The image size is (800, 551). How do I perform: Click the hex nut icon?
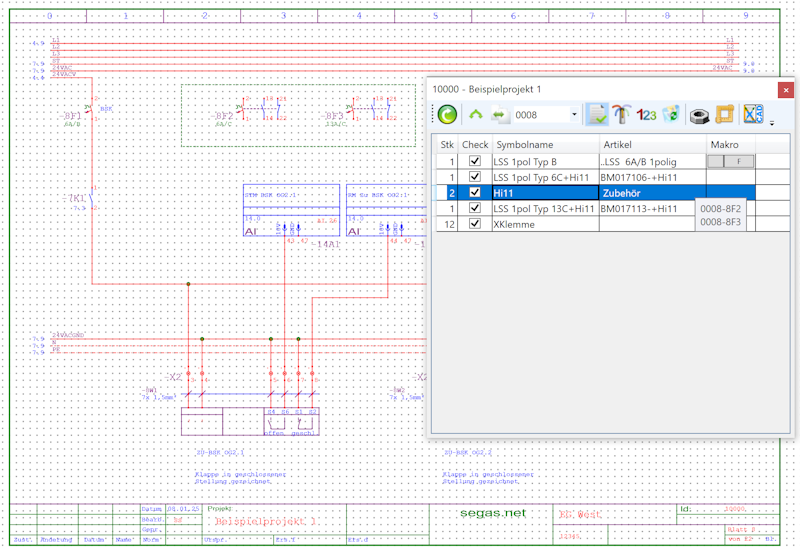(x=699, y=116)
